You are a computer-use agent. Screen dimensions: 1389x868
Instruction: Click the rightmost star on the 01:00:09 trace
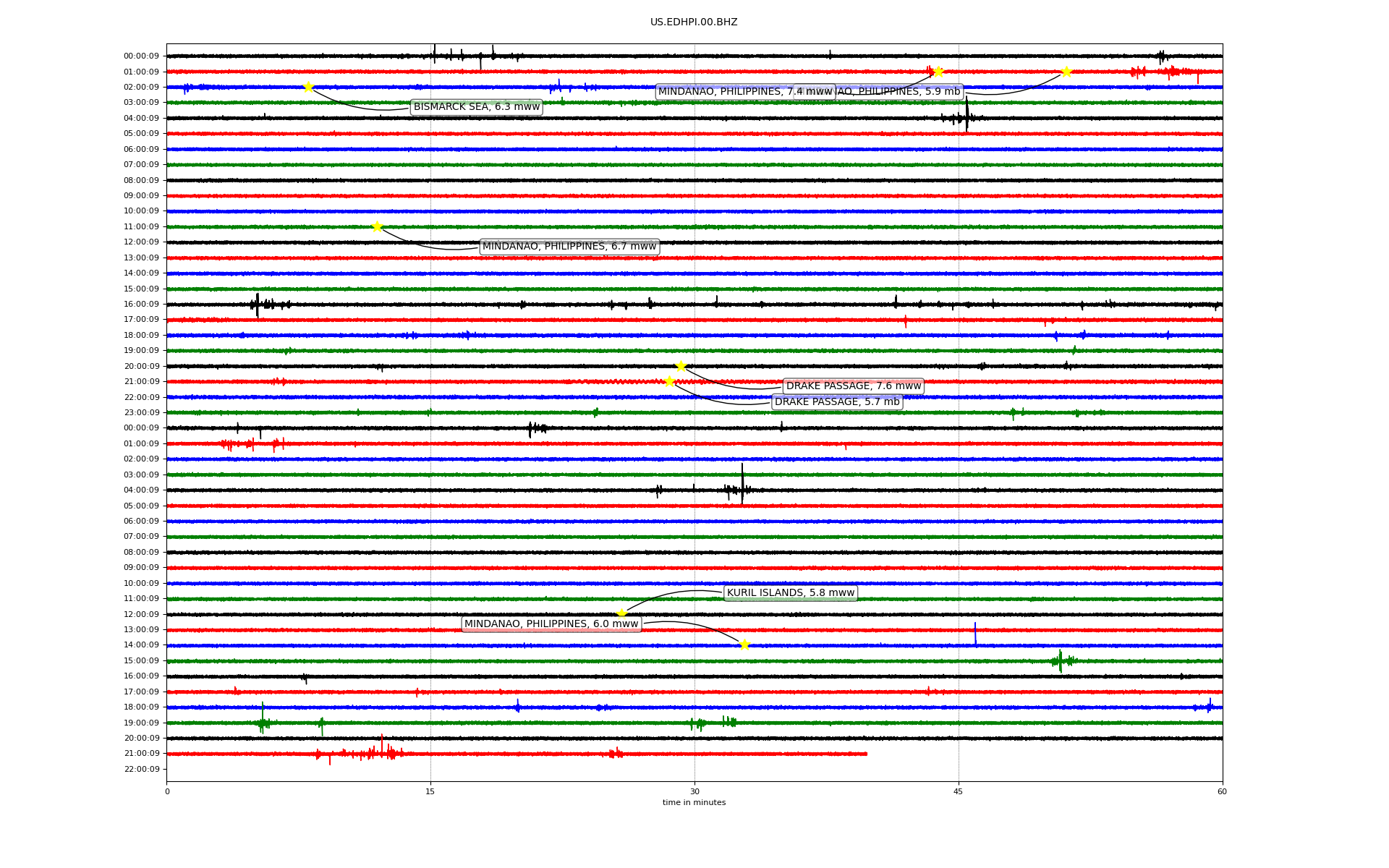click(1066, 72)
